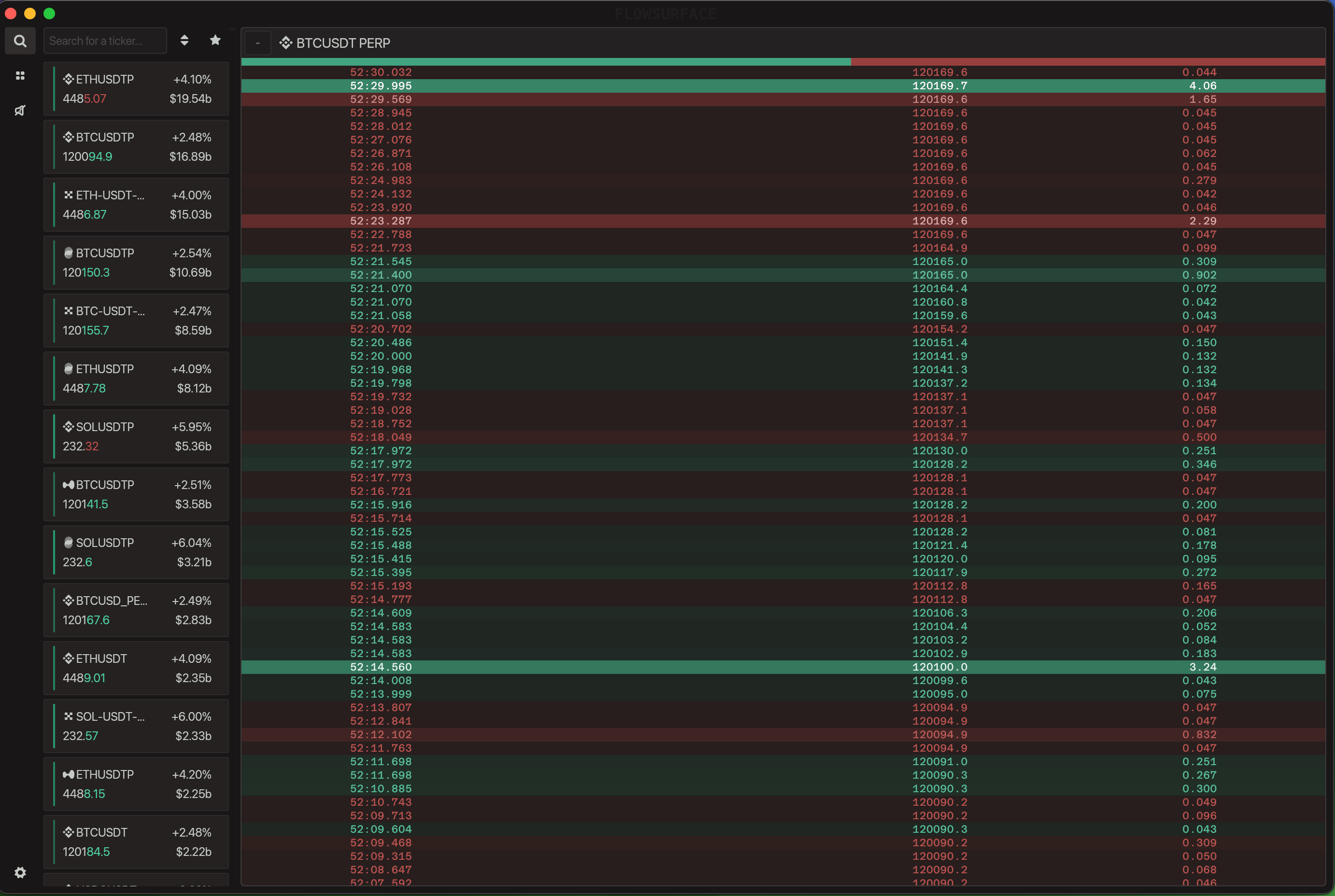The width and height of the screenshot is (1335, 896).
Task: Select ETHUSDT ticker priced 4489.01
Action: click(136, 668)
